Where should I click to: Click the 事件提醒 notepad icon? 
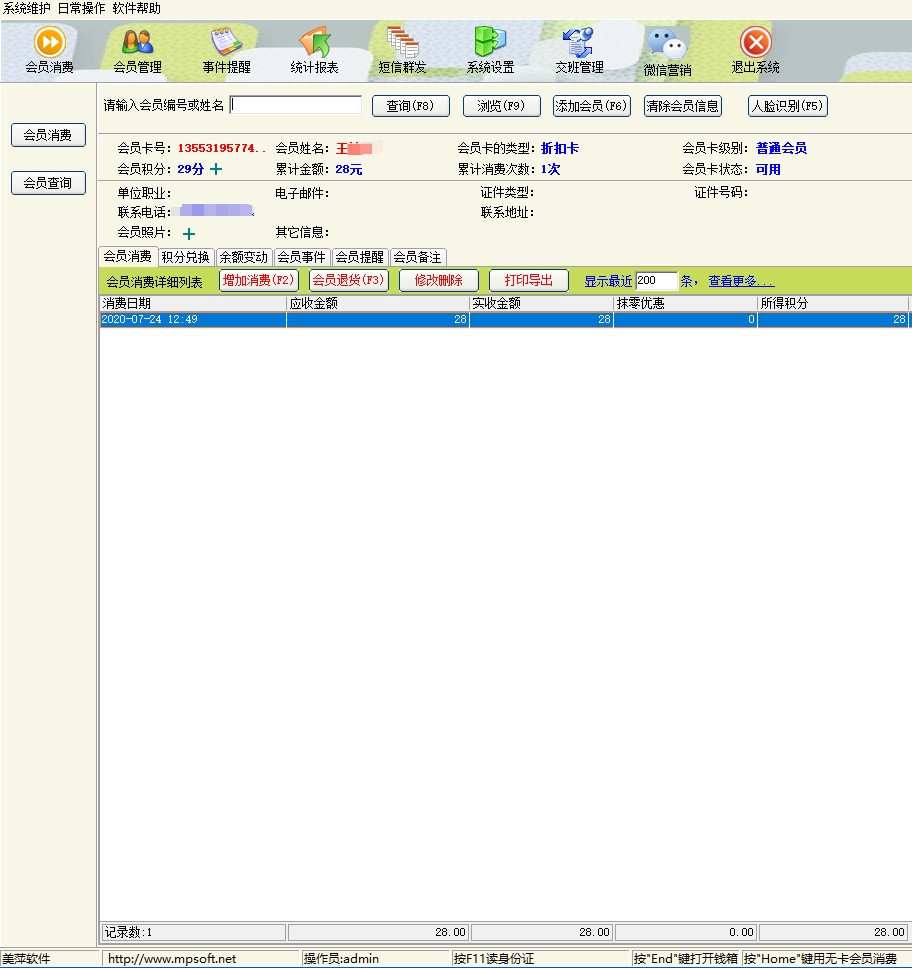pyautogui.click(x=226, y=43)
